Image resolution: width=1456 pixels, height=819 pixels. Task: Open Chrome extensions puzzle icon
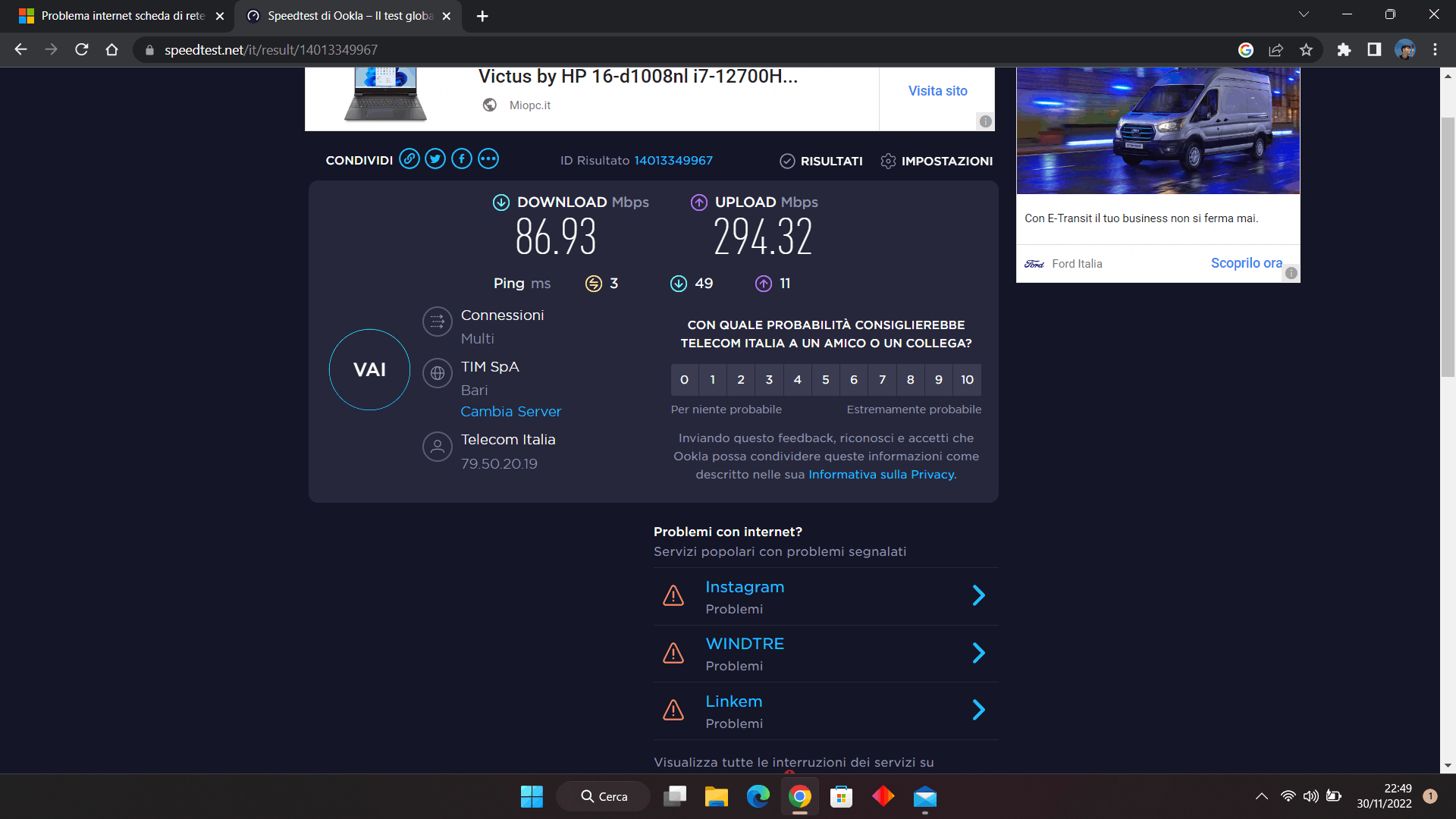(1344, 50)
